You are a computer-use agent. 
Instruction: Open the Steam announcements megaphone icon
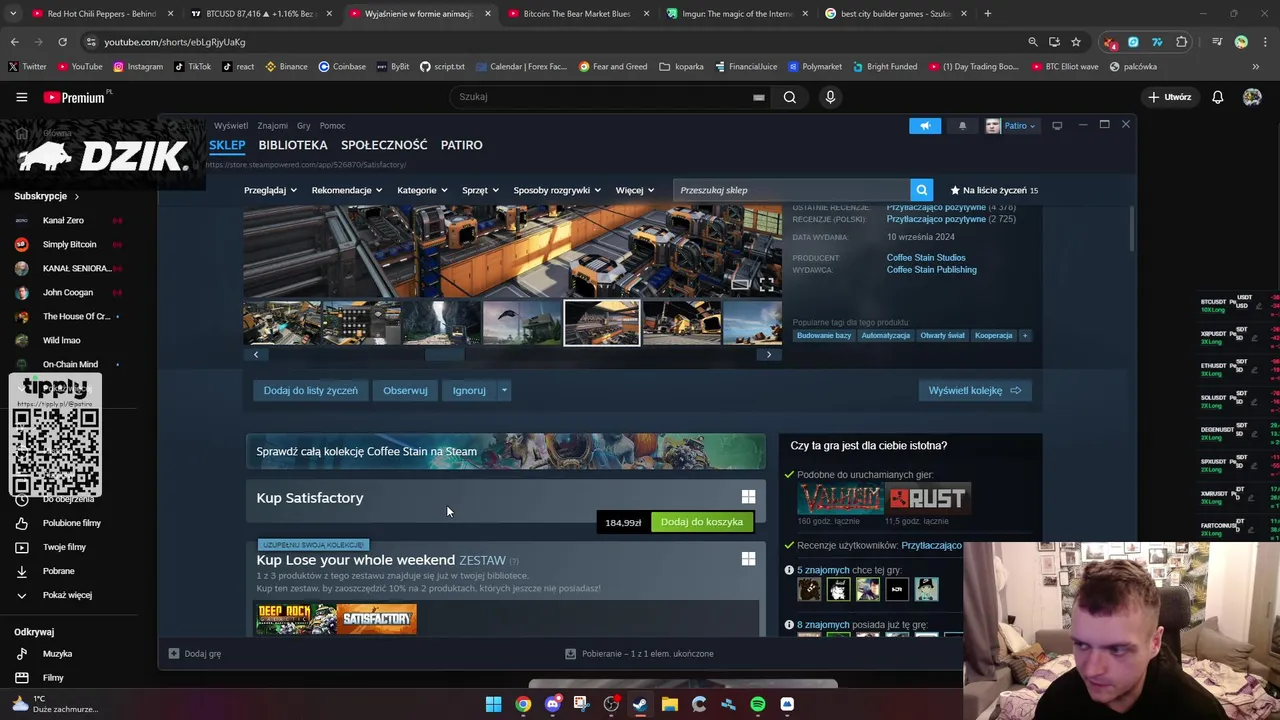pos(925,126)
